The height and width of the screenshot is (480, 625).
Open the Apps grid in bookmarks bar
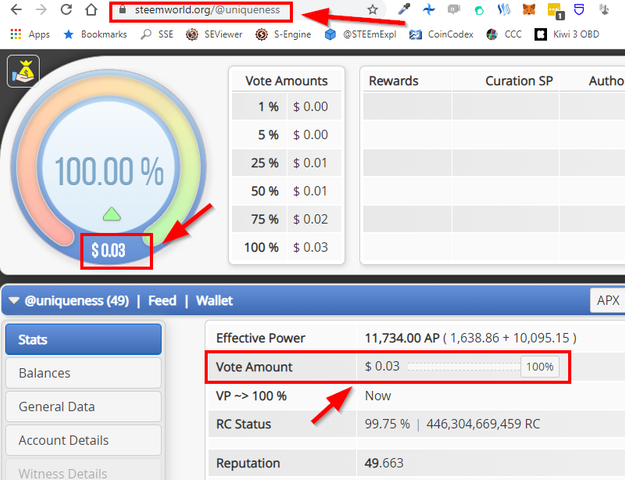click(x=30, y=35)
